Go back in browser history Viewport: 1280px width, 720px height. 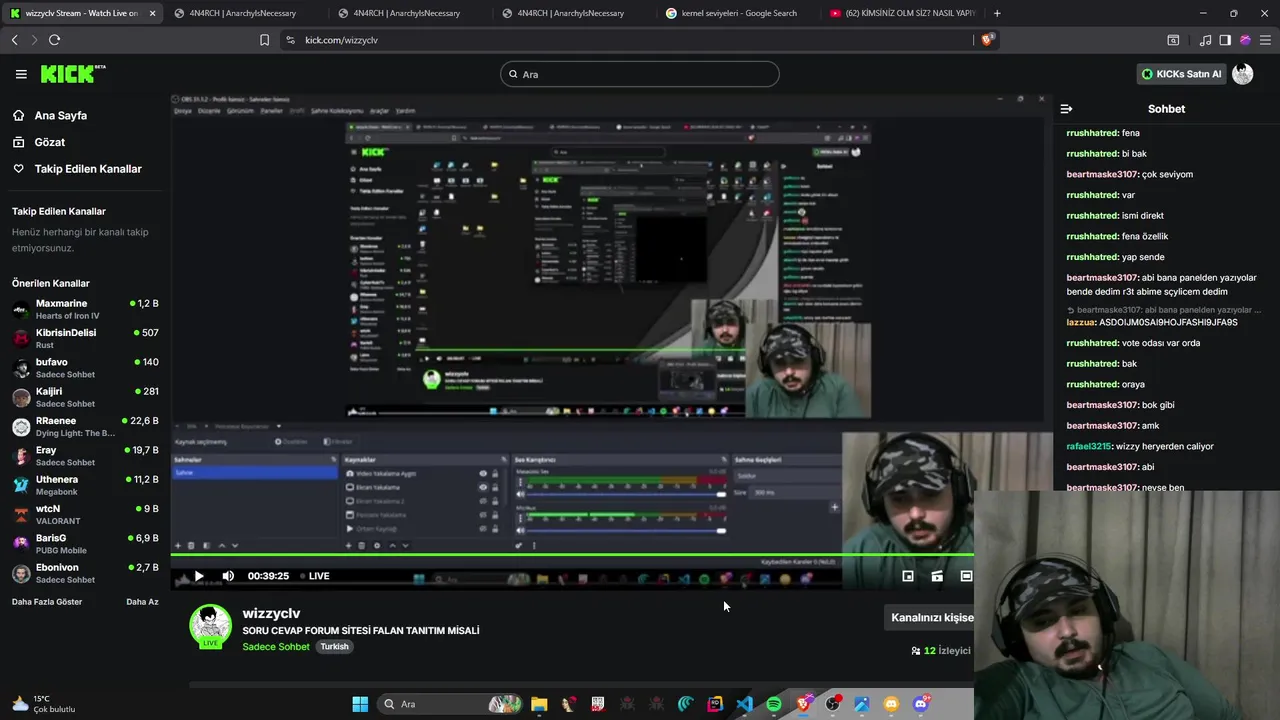tap(15, 40)
